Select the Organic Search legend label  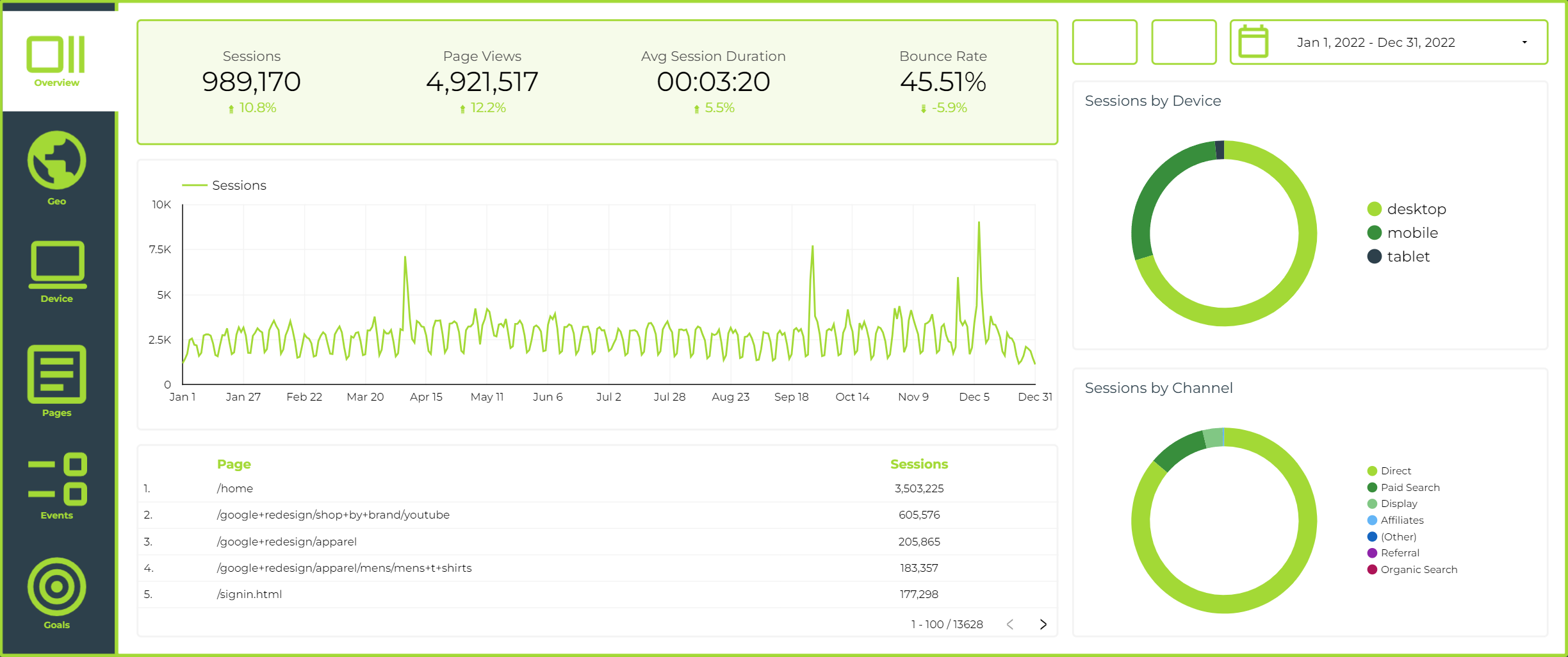point(1419,570)
